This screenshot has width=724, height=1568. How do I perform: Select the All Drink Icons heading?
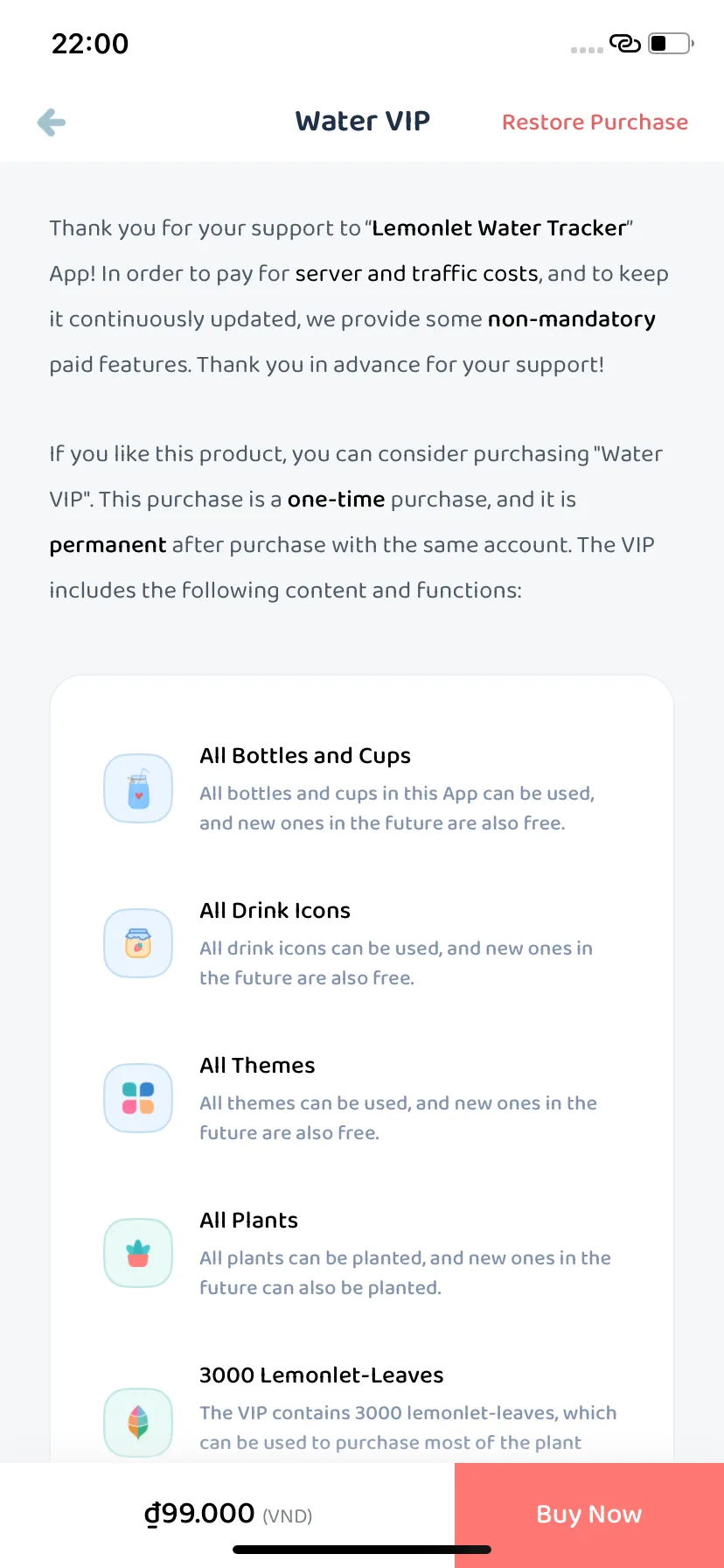(275, 911)
